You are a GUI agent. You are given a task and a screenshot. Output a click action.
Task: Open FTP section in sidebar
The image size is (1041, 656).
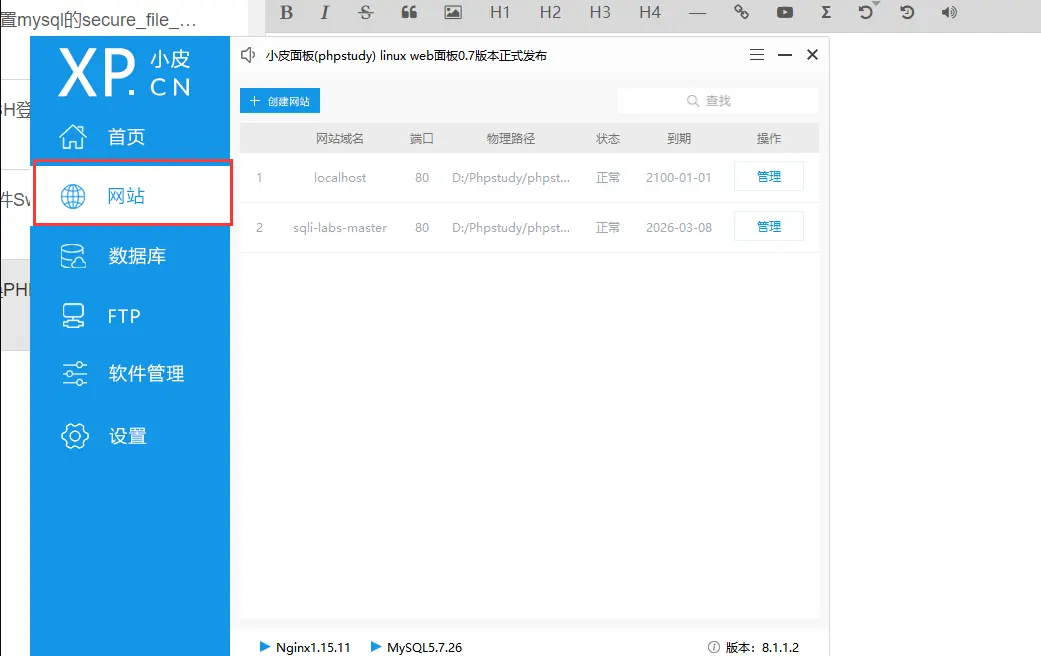coord(130,315)
